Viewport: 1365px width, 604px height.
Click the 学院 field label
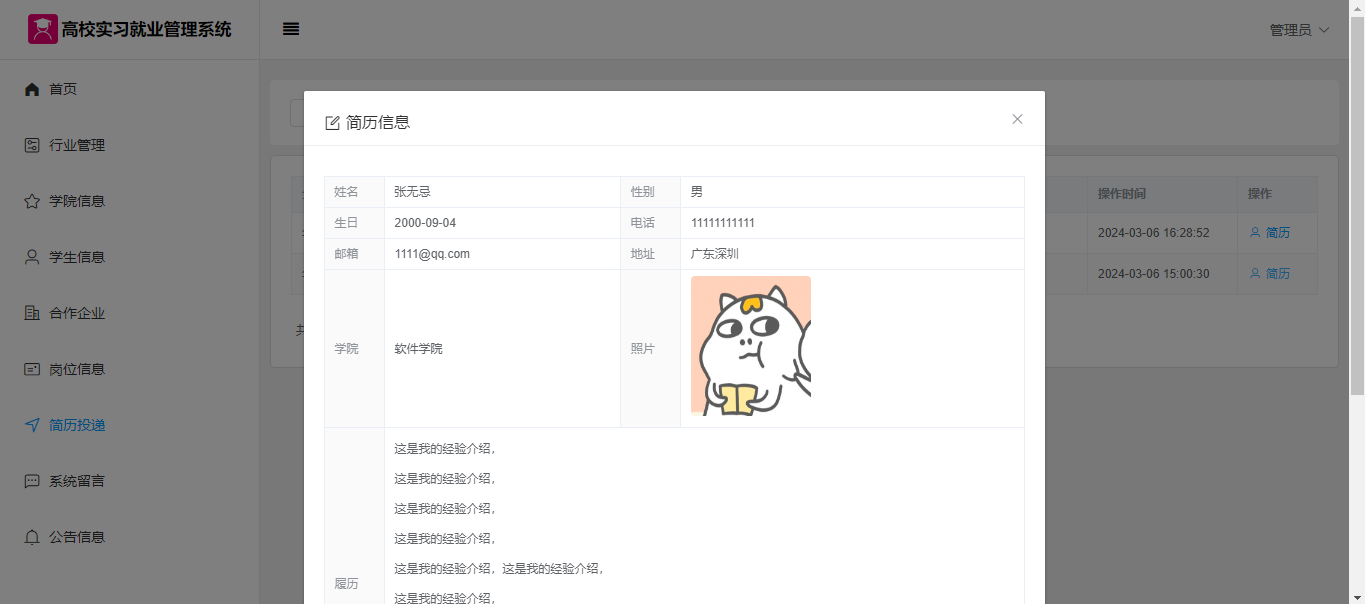(x=346, y=349)
